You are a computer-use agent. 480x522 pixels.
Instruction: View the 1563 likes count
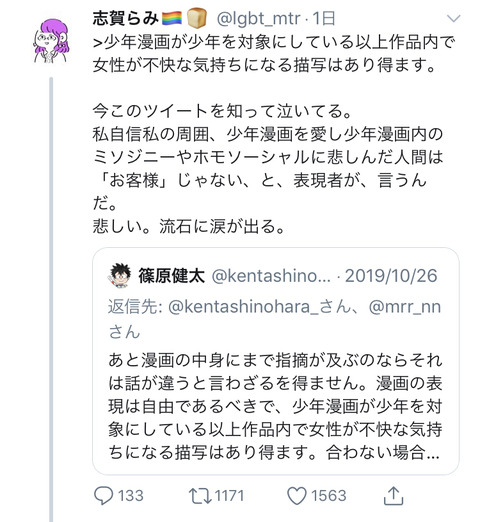coord(328,496)
